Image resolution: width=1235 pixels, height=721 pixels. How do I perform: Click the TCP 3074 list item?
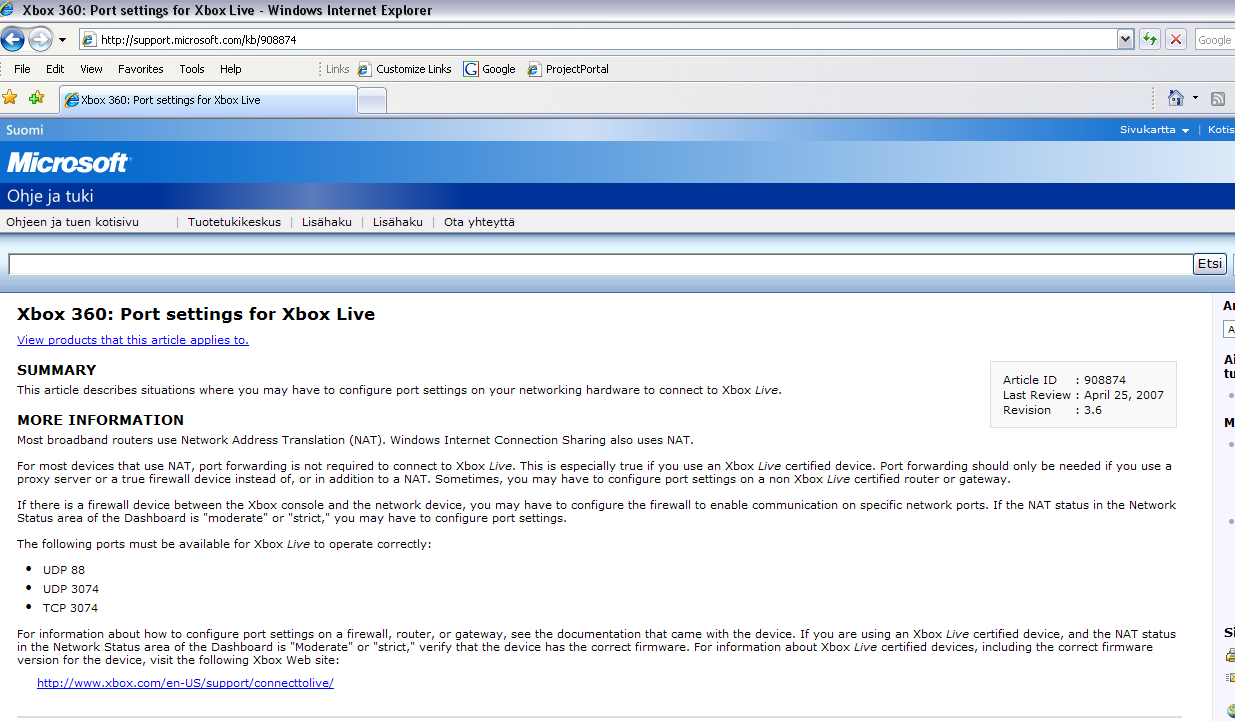[x=70, y=608]
